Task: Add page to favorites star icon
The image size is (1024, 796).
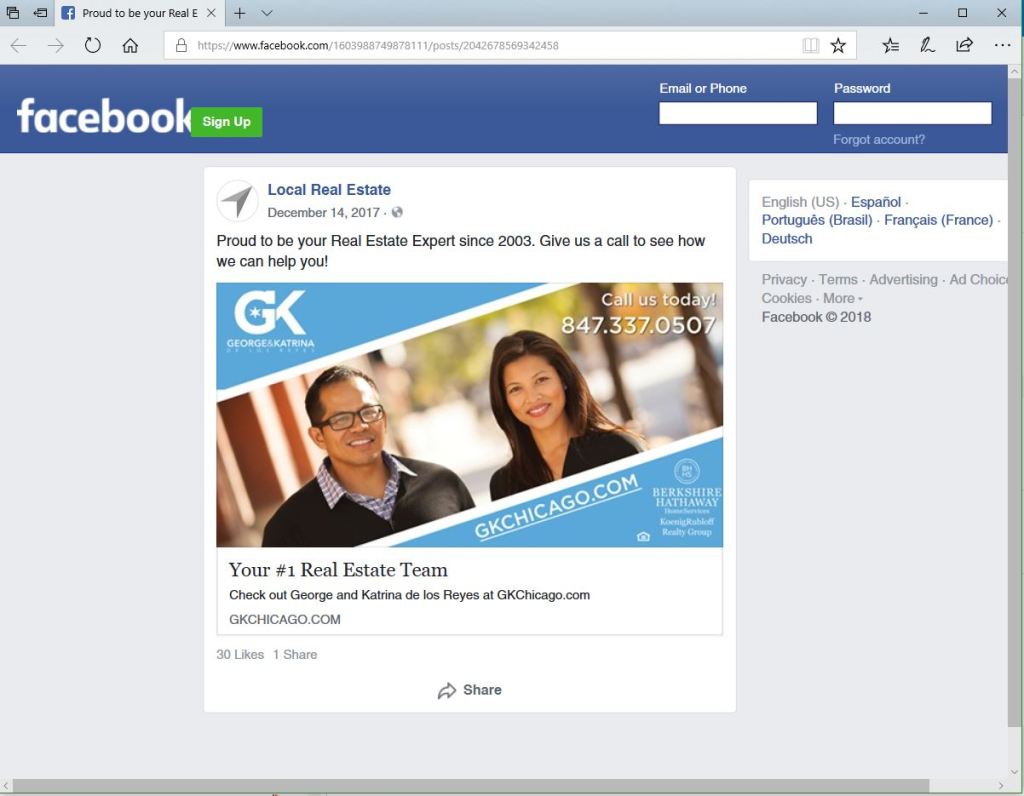Action: click(x=838, y=45)
